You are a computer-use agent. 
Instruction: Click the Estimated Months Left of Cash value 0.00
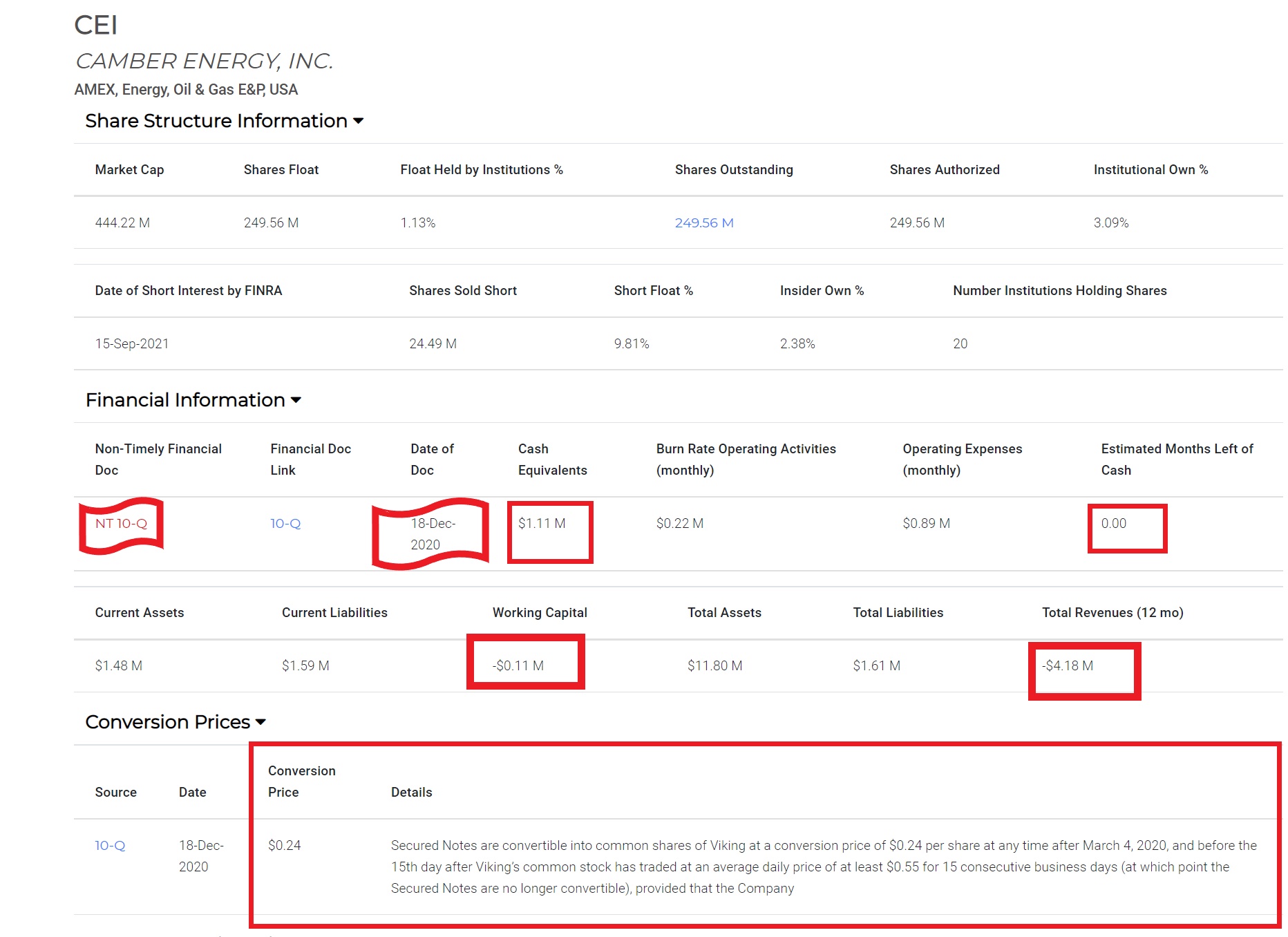coord(1113,524)
